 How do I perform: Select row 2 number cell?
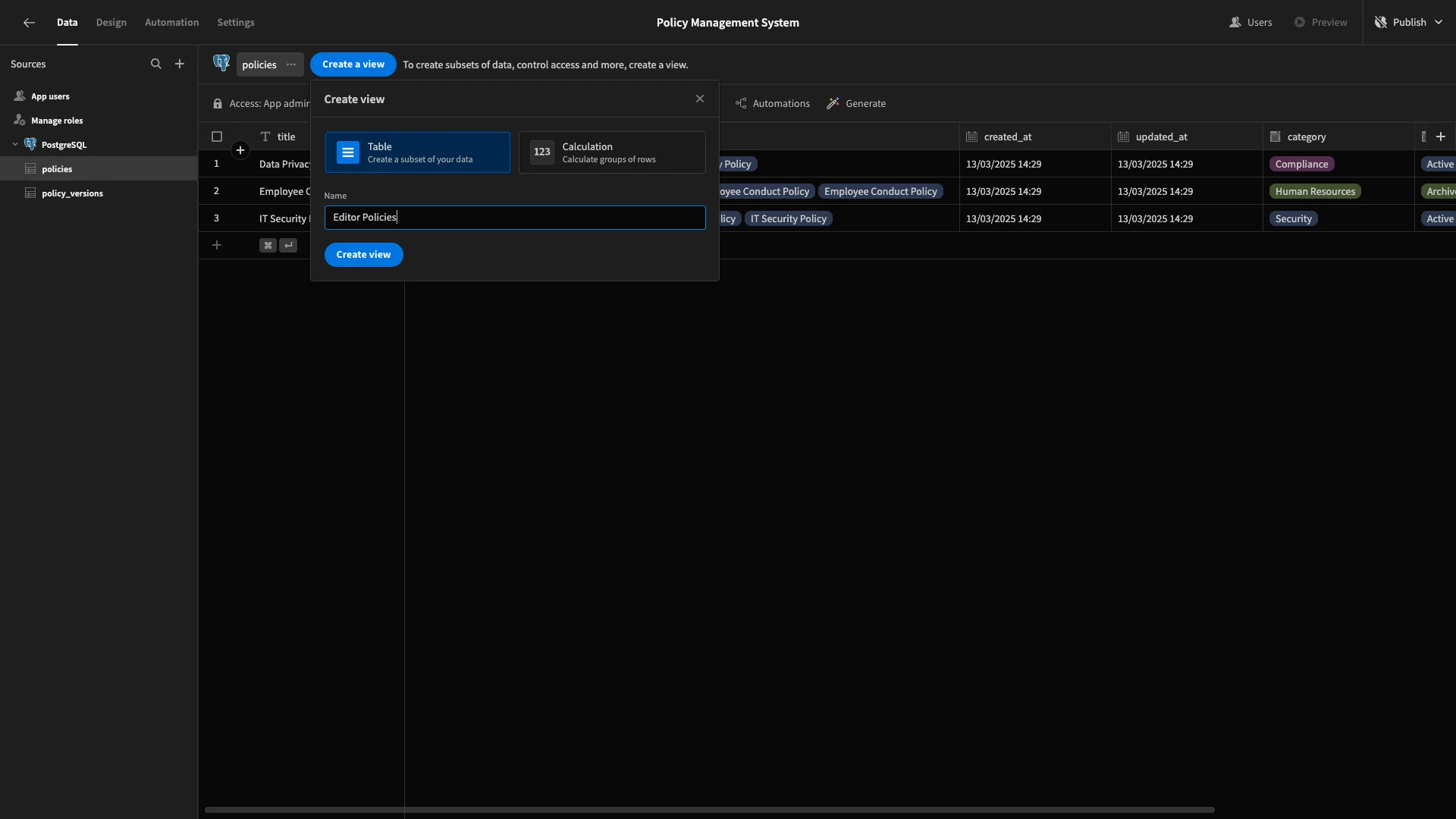pos(216,192)
